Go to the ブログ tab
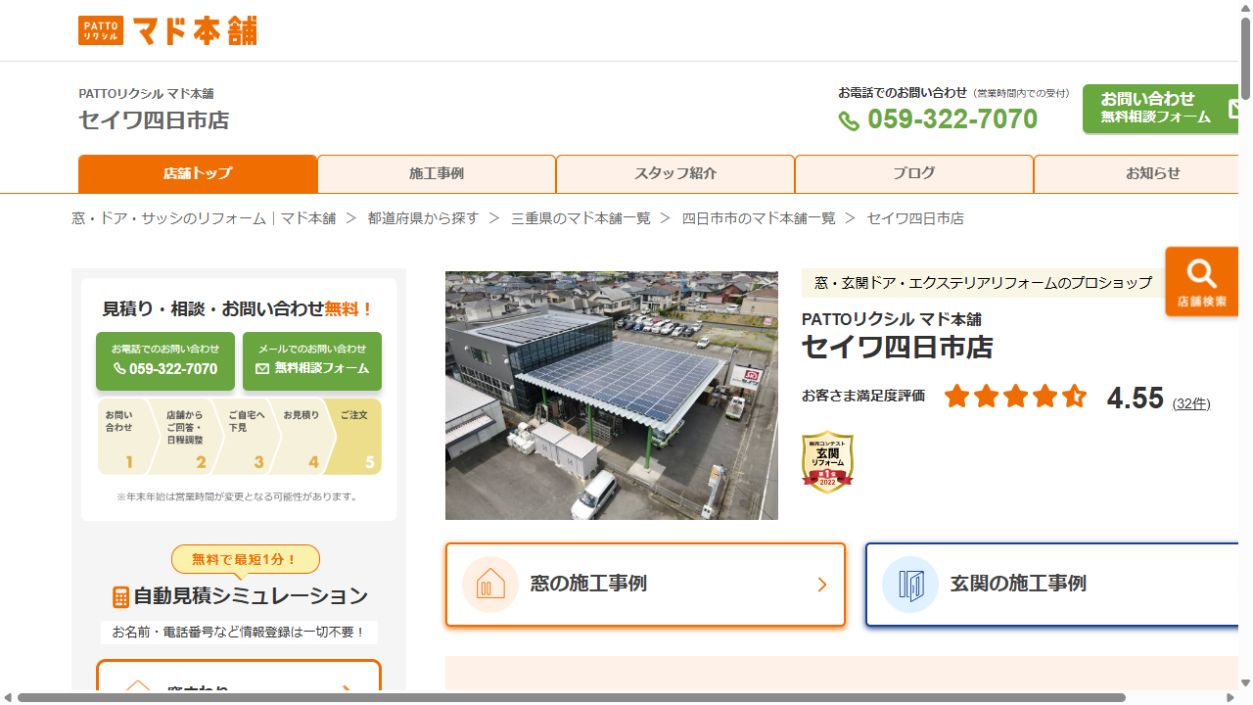Screen dimensions: 1253x705 click(x=914, y=173)
